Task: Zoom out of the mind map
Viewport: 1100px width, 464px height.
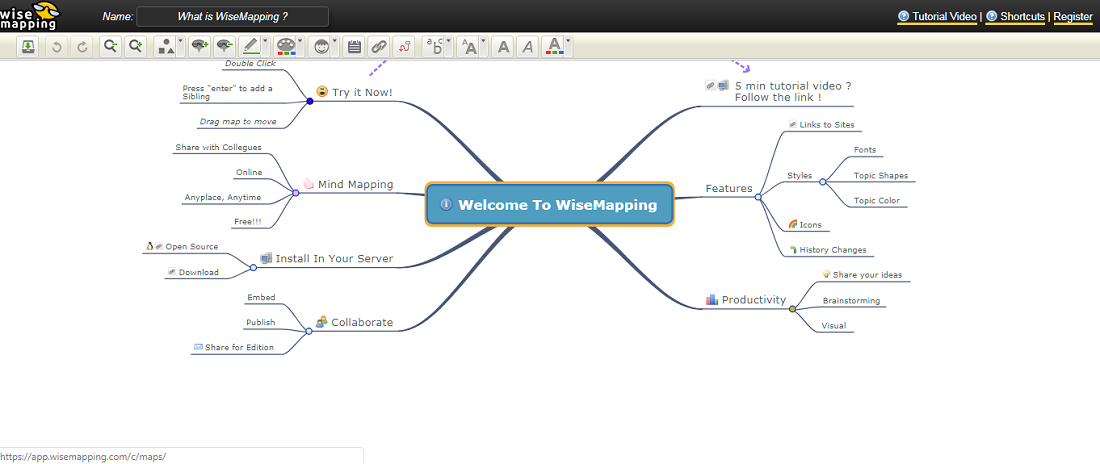Action: pyautogui.click(x=109, y=47)
